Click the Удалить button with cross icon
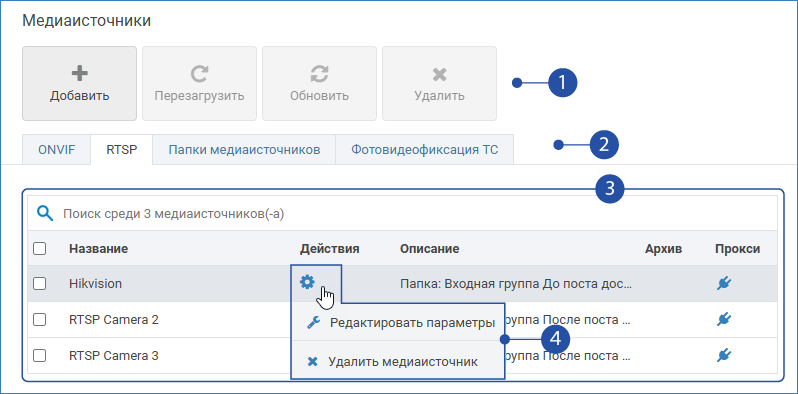This screenshot has height=394, width=798. click(x=439, y=83)
